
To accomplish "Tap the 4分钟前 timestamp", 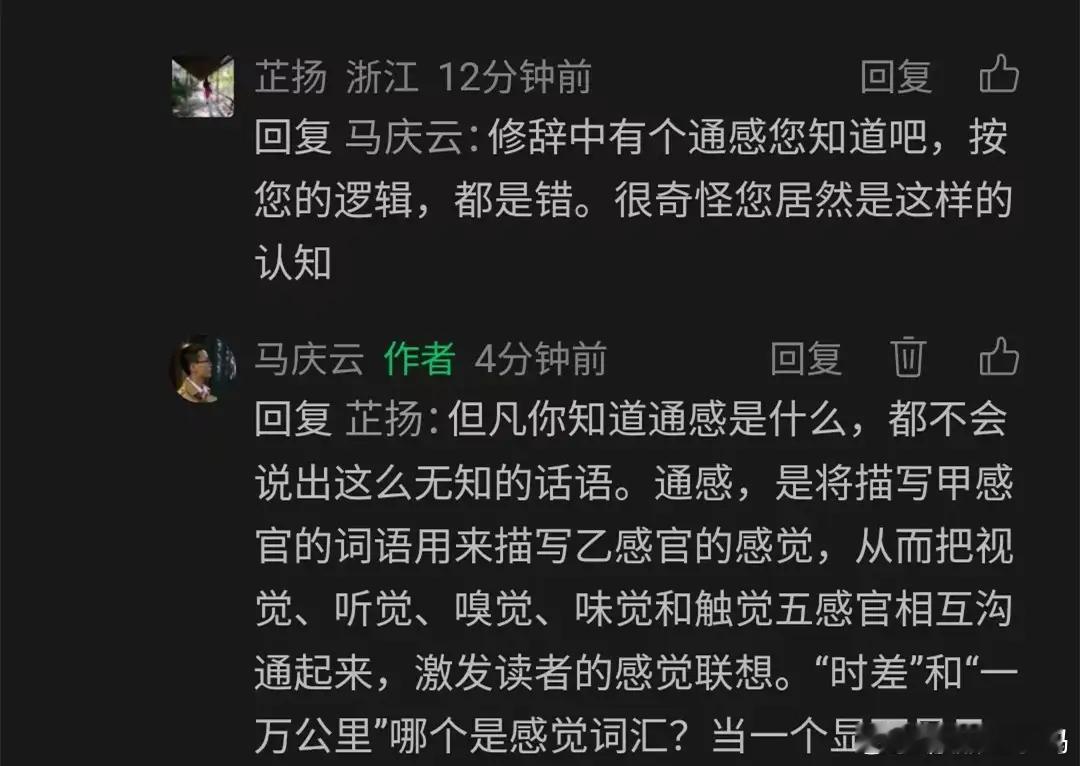I will [x=541, y=359].
